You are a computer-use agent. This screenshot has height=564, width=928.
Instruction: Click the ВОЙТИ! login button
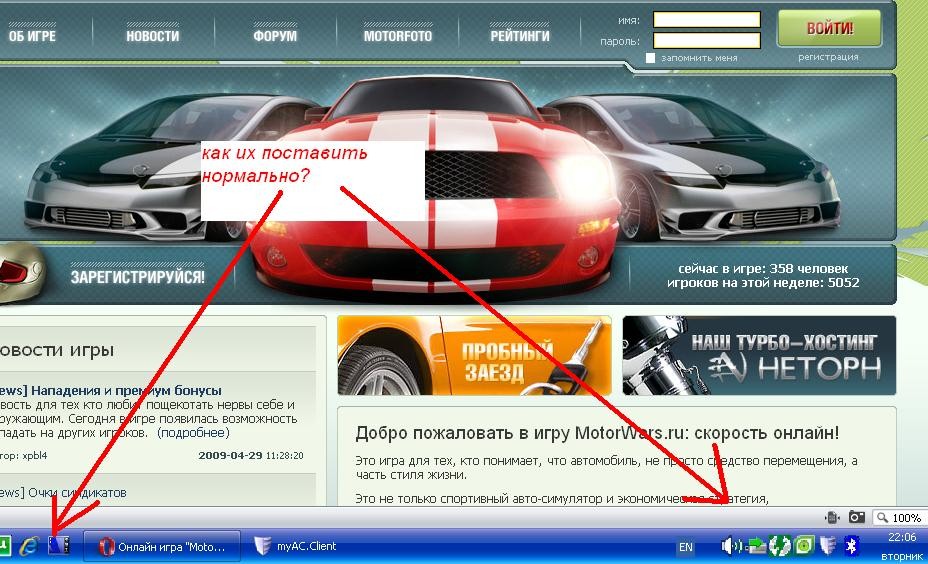(830, 28)
